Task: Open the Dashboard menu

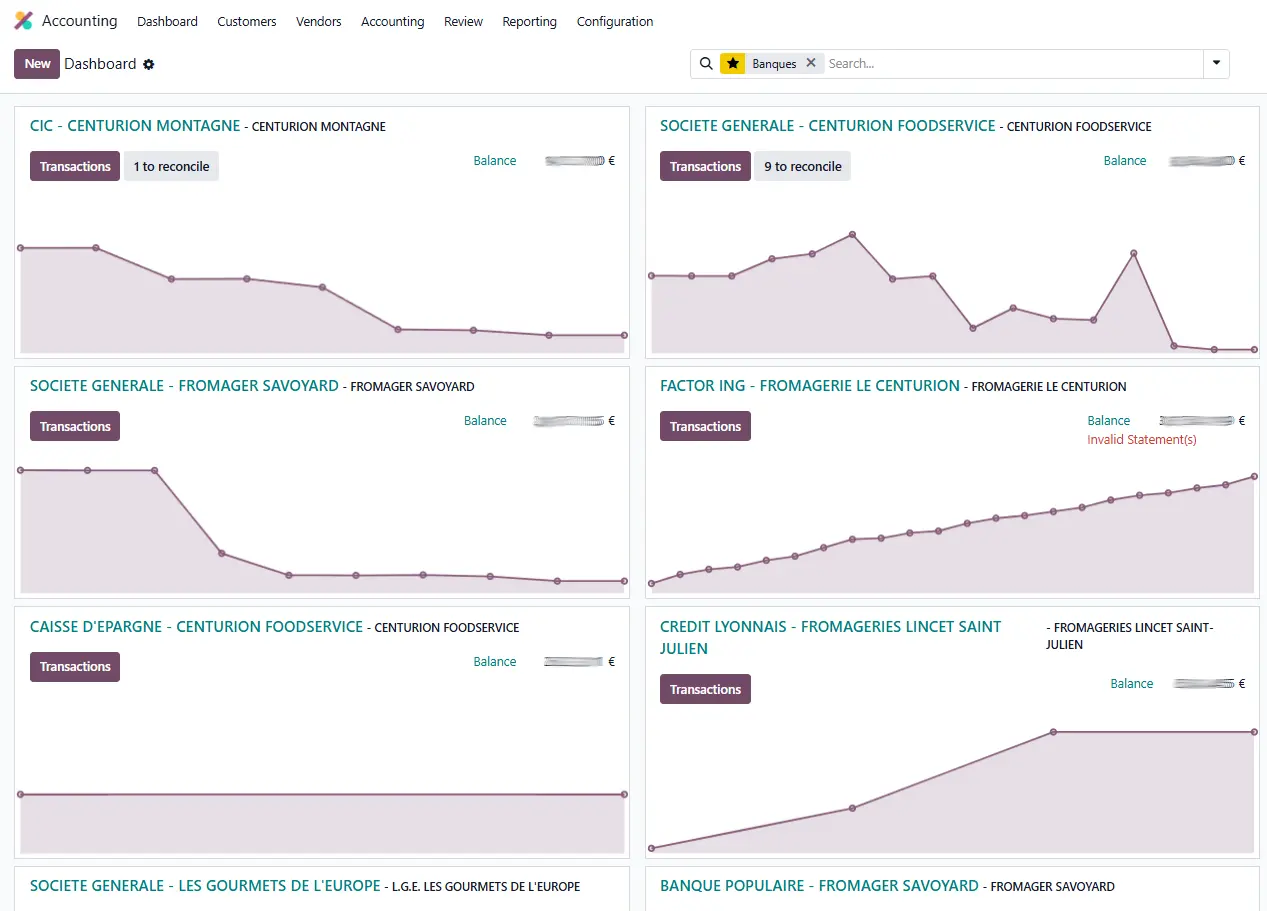Action: pos(167,21)
